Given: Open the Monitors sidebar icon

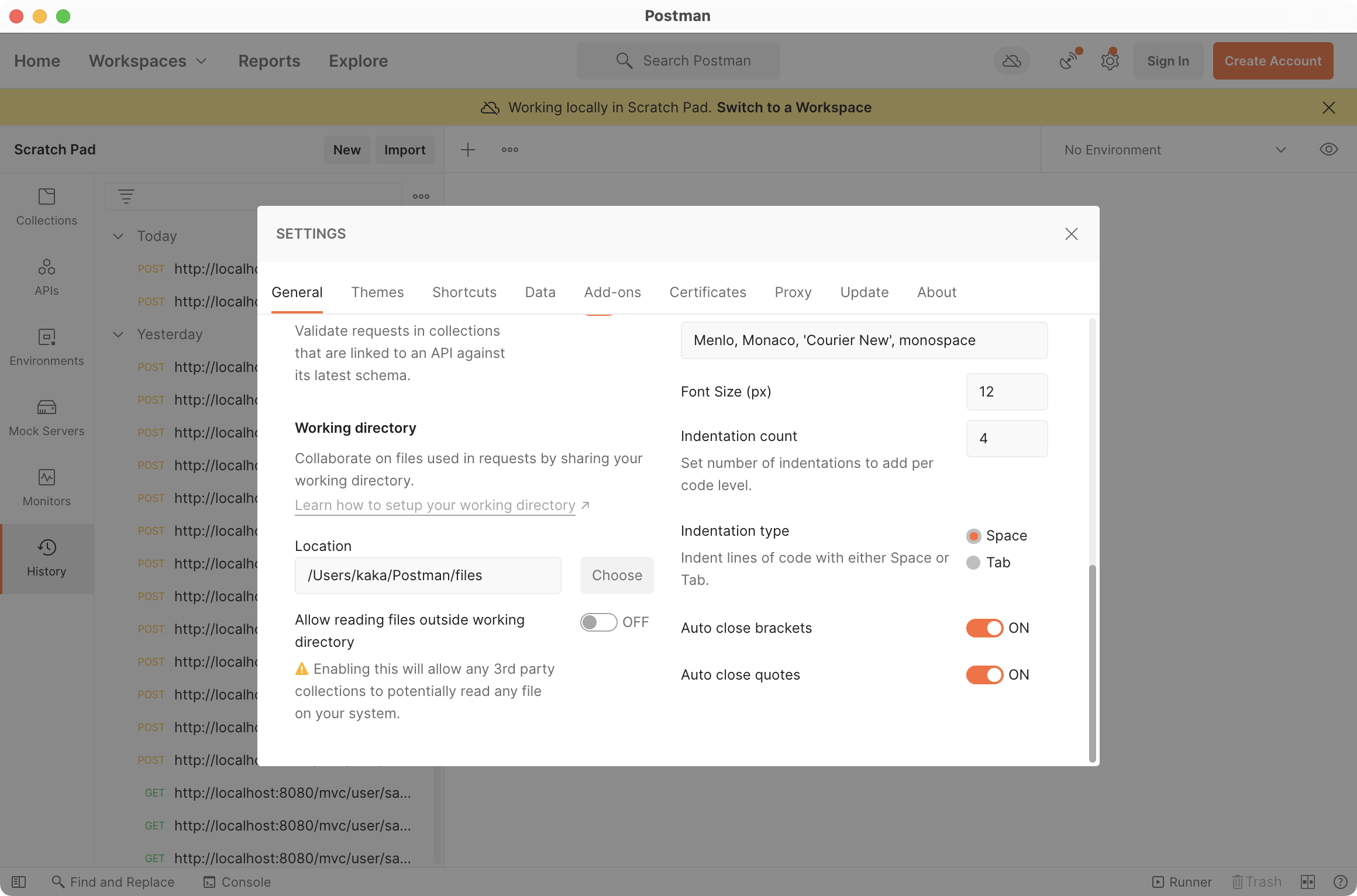Looking at the screenshot, I should pyautogui.click(x=46, y=487).
